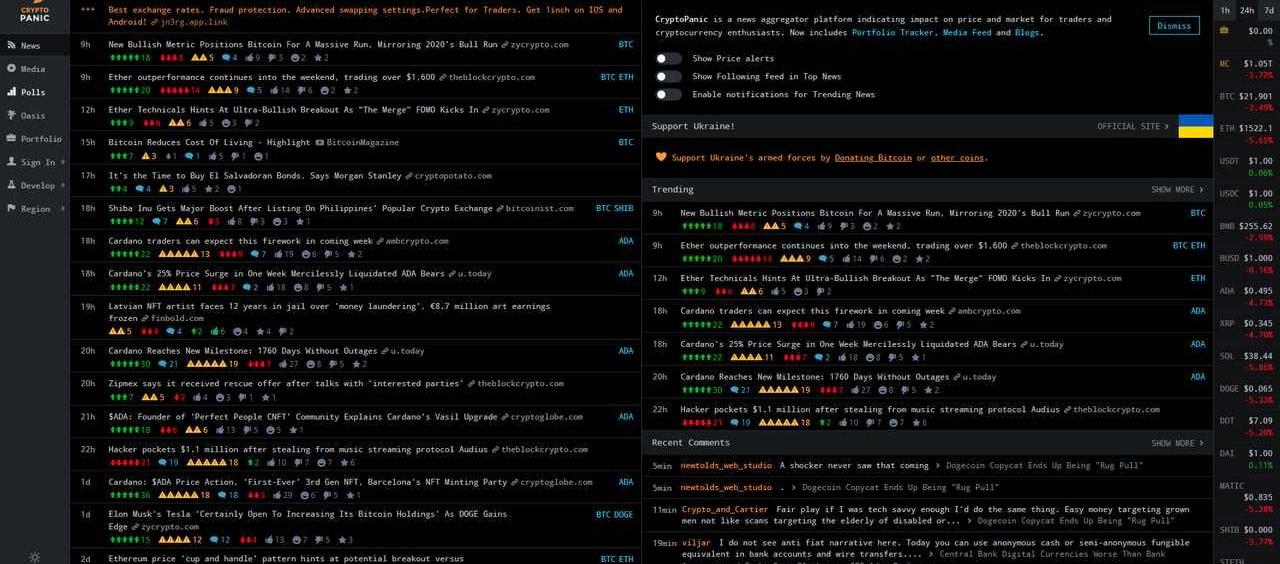Click the Donating Bitcoin link

click(873, 158)
